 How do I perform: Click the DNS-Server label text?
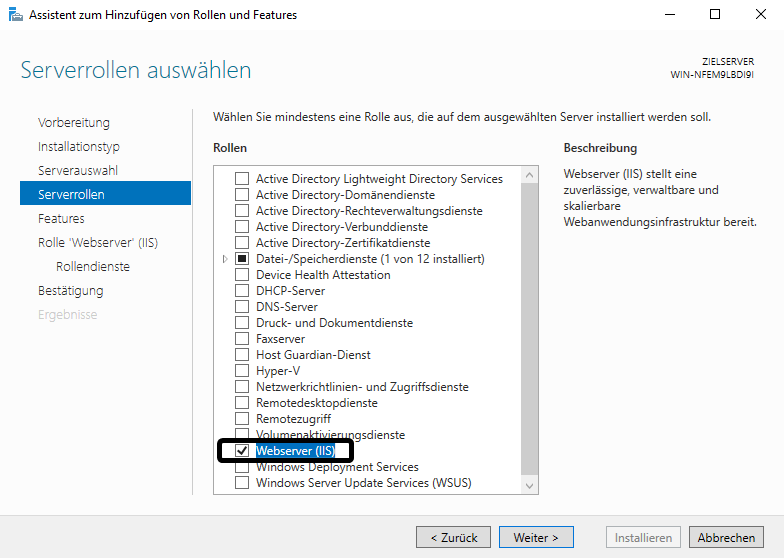click(286, 306)
